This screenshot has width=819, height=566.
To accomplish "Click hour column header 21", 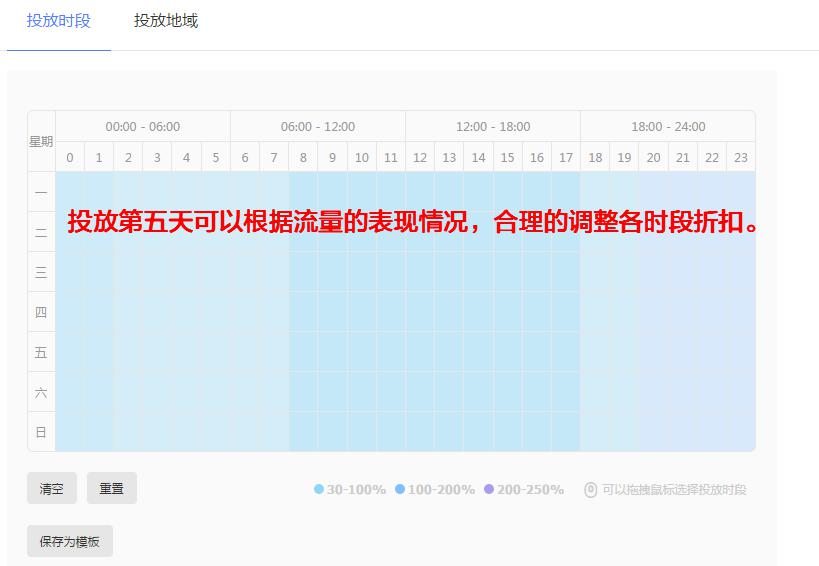I will pyautogui.click(x=683, y=157).
